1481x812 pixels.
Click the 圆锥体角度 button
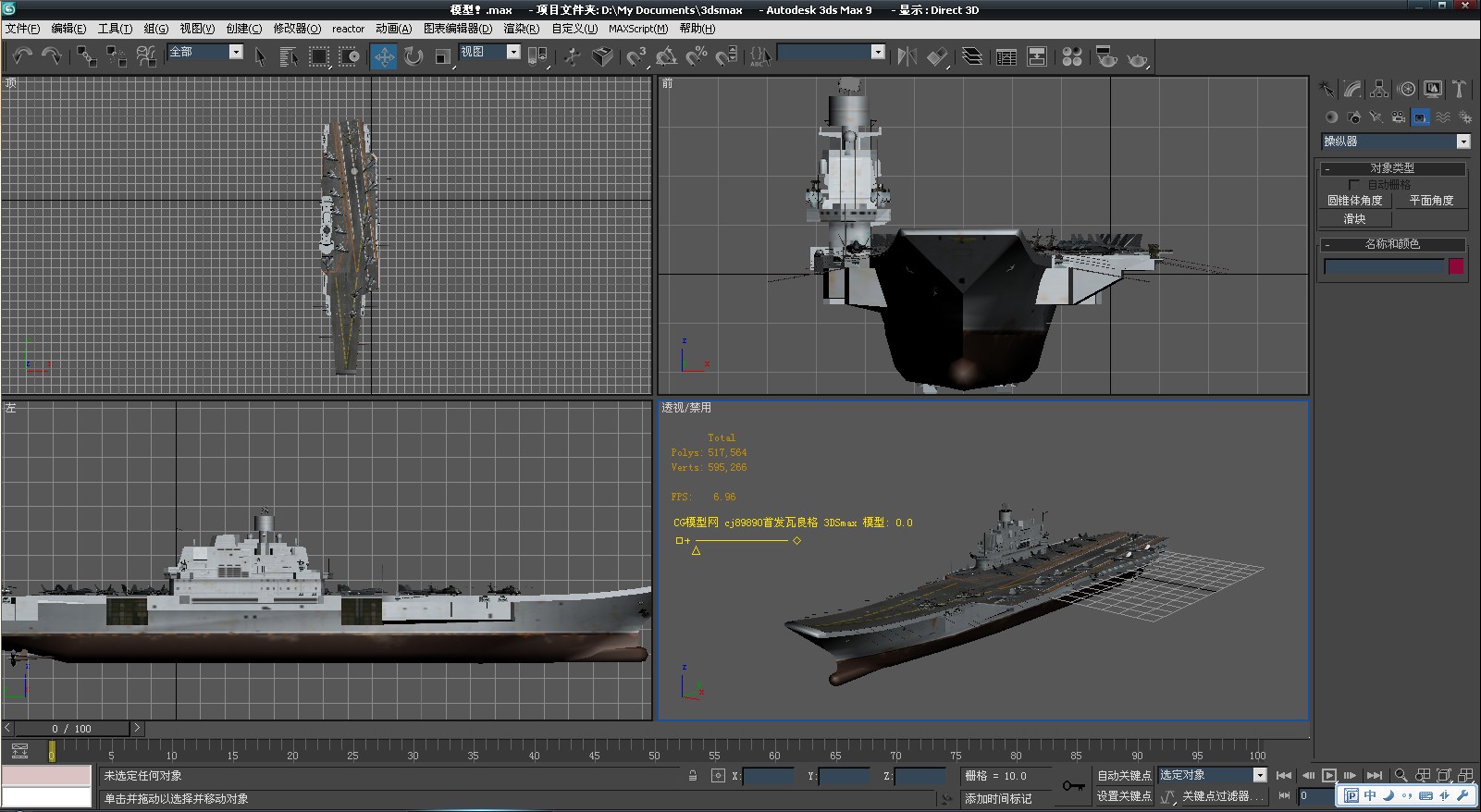(x=1355, y=200)
